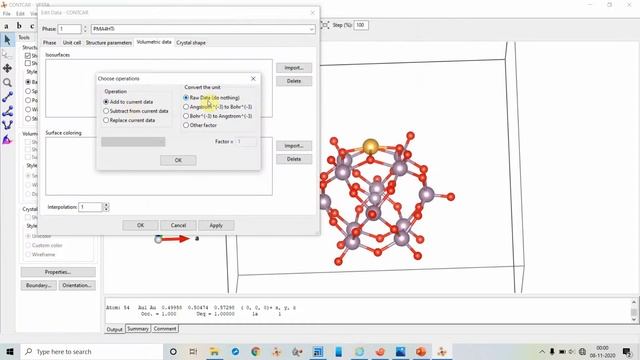The width and height of the screenshot is (640, 360).
Task: Click Import for Isosurfaces
Action: click(x=294, y=68)
